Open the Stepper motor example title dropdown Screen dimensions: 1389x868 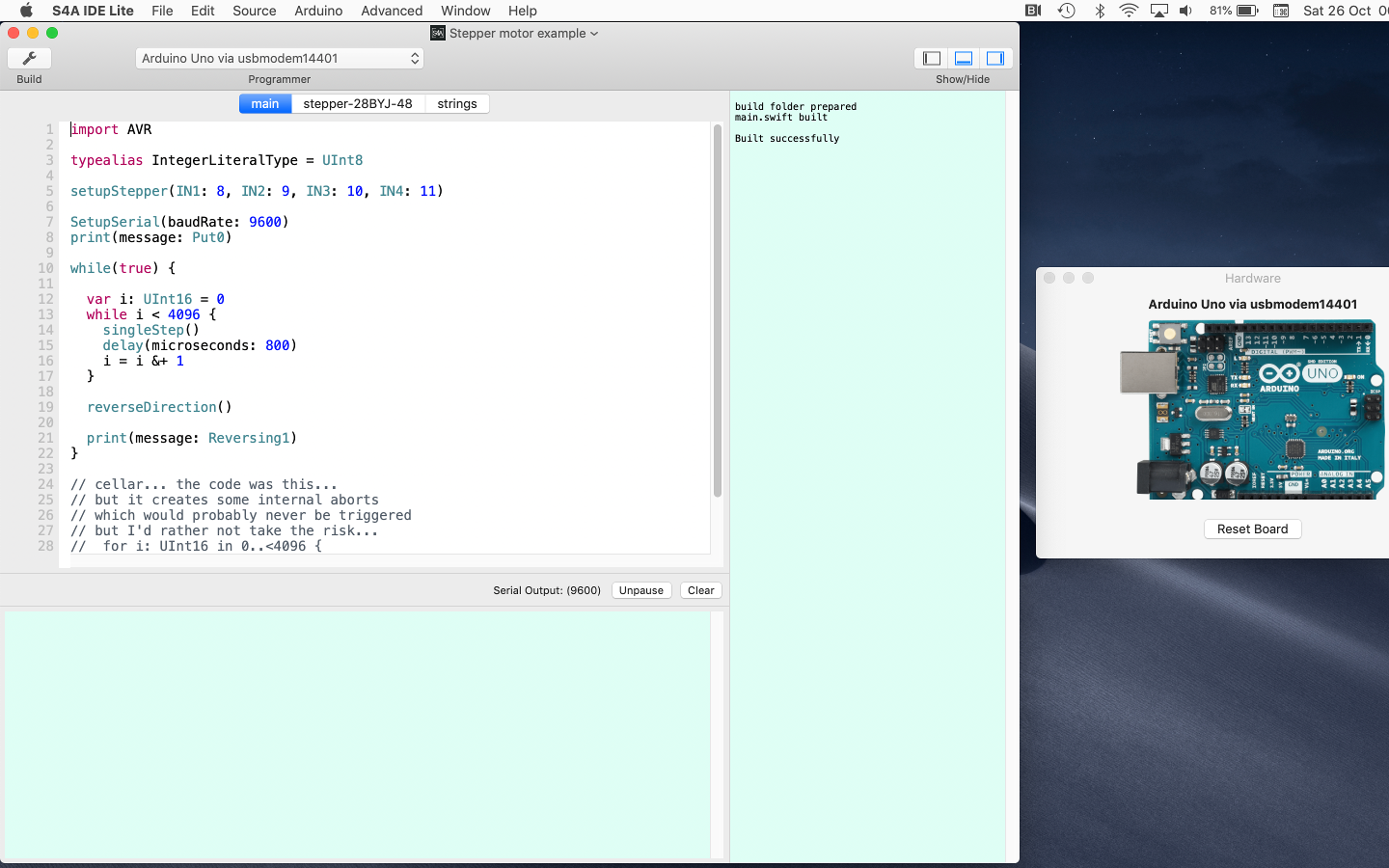523,33
